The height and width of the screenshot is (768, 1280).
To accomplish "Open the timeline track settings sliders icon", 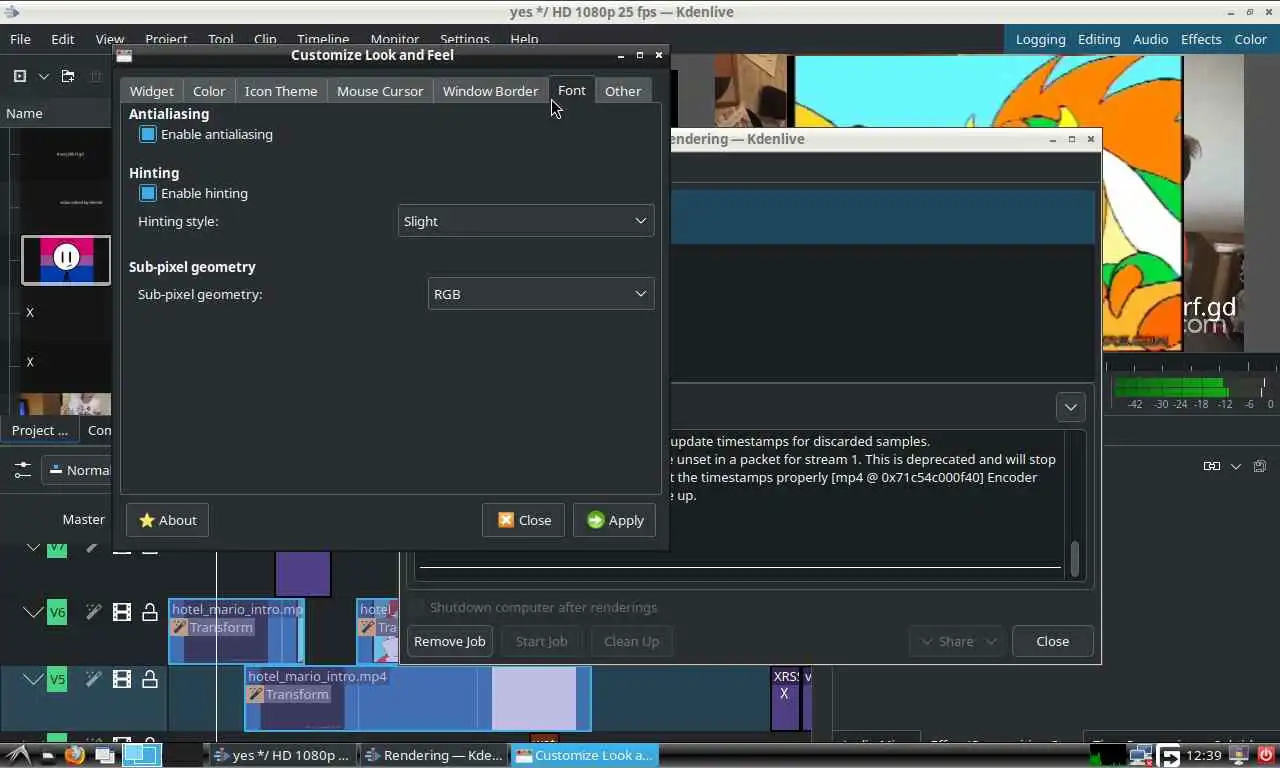I will point(22,470).
